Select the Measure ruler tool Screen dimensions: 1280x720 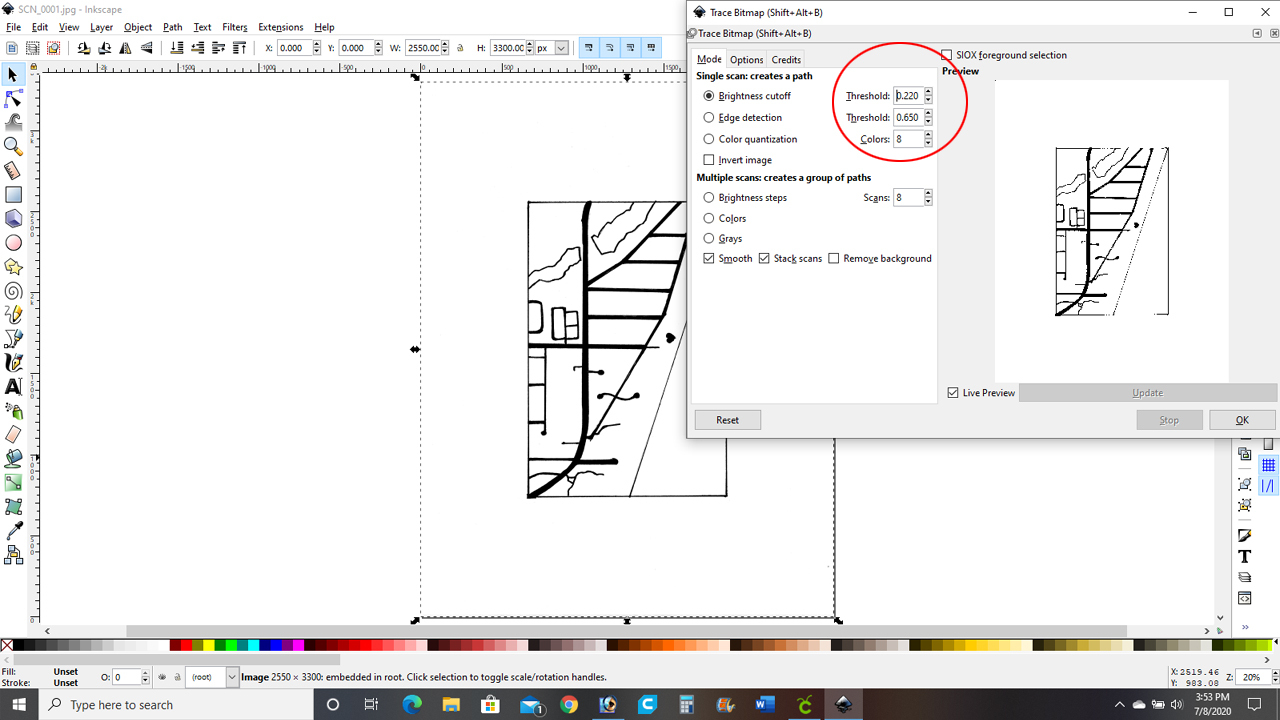(13, 171)
